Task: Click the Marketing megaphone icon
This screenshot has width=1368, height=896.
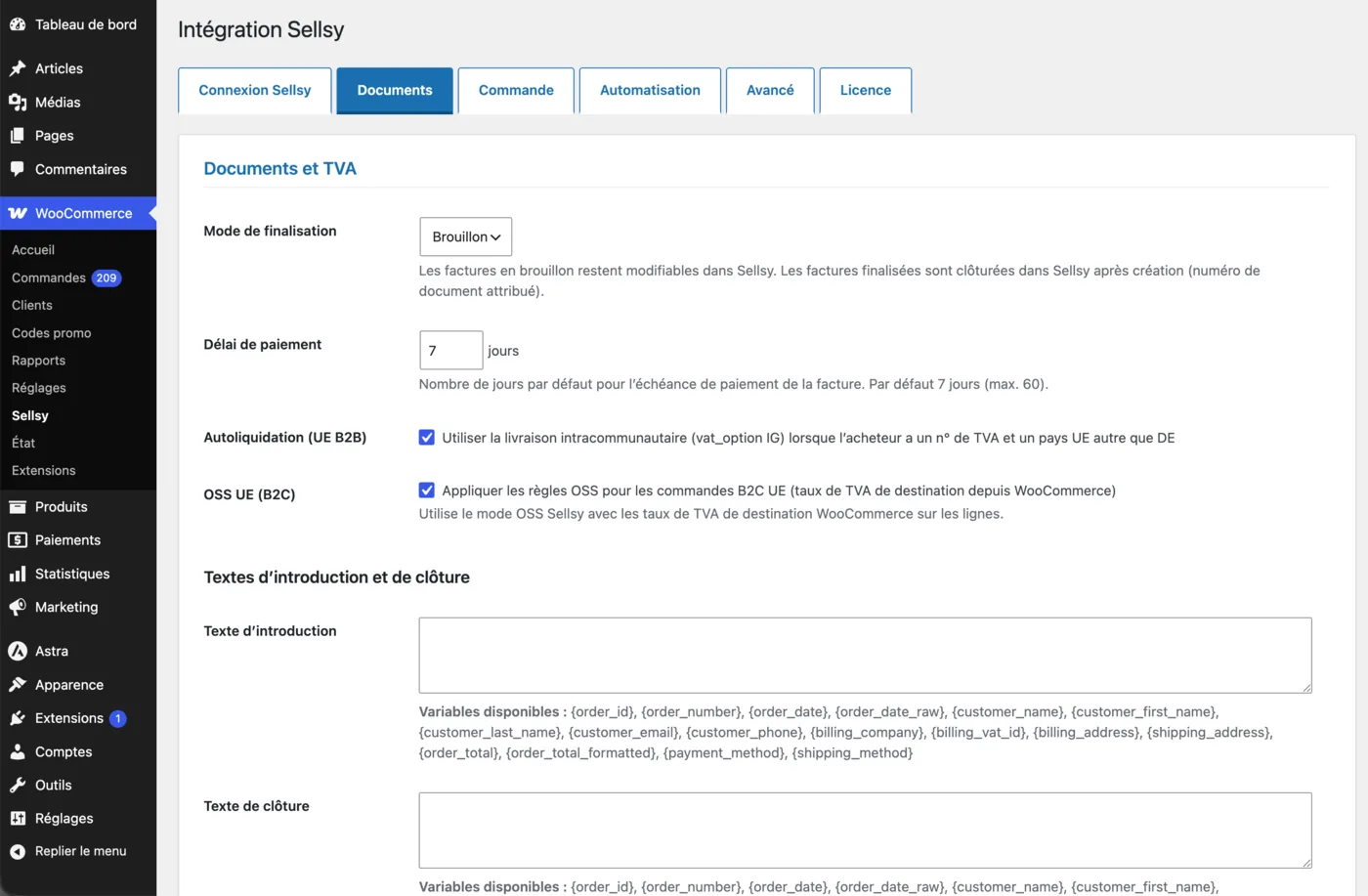Action: [x=18, y=607]
